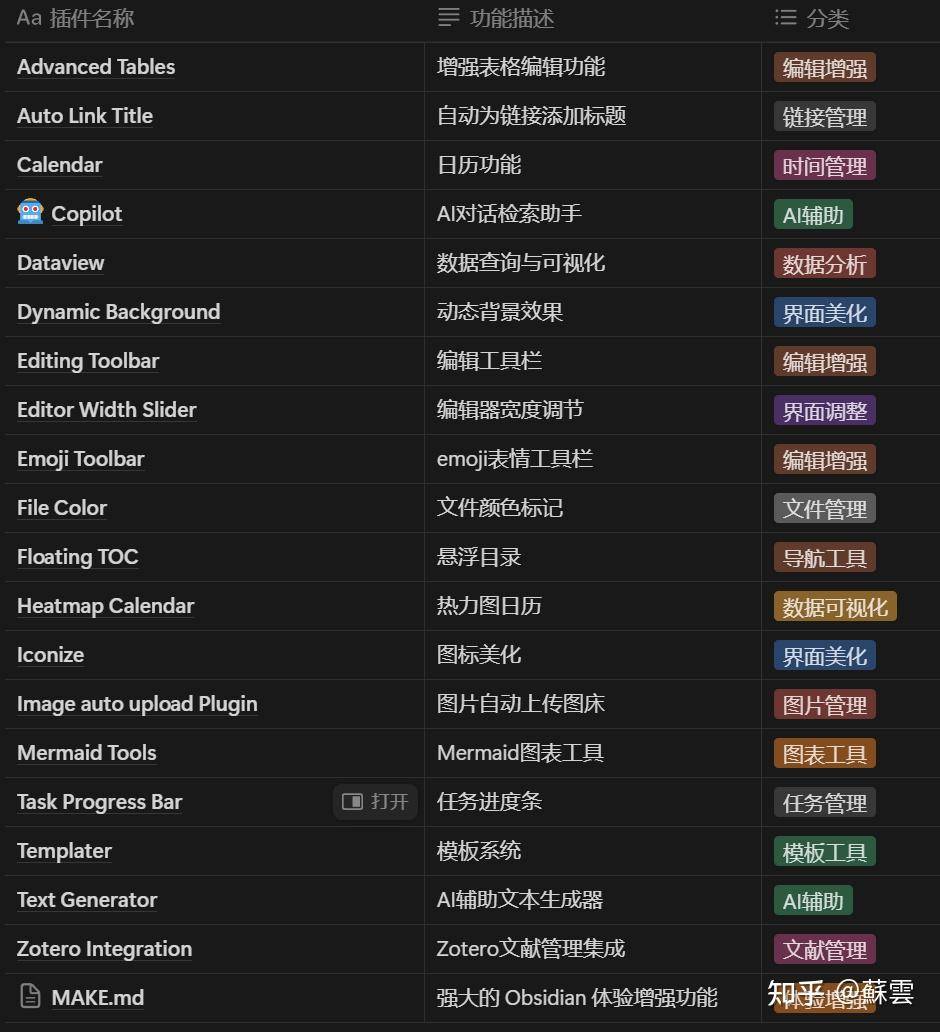Click the 分类 column header
This screenshot has width=940, height=1032.
(x=812, y=18)
